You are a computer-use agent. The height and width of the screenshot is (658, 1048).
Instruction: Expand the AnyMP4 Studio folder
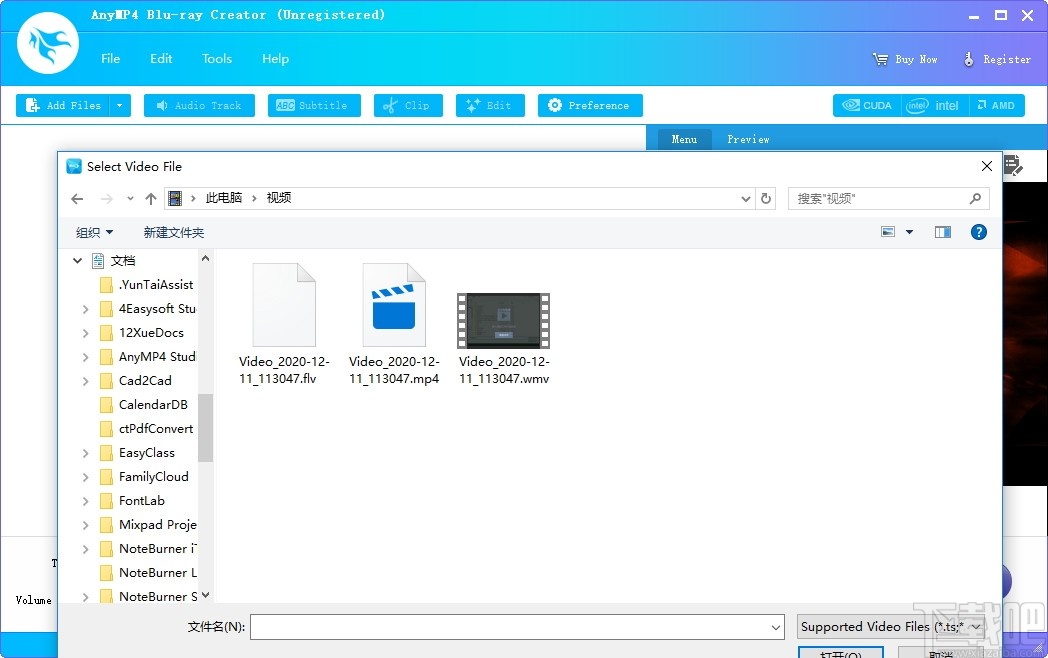point(86,357)
